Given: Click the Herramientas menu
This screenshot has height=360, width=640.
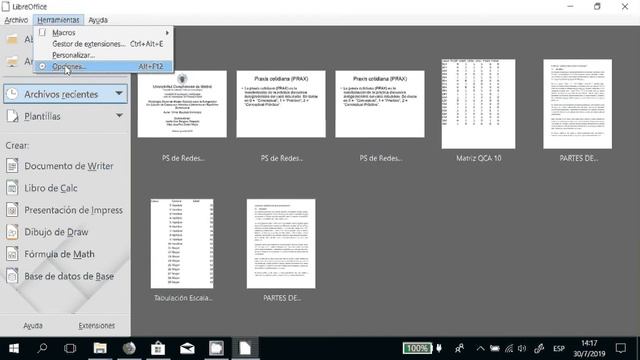Looking at the screenshot, I should tap(58, 20).
